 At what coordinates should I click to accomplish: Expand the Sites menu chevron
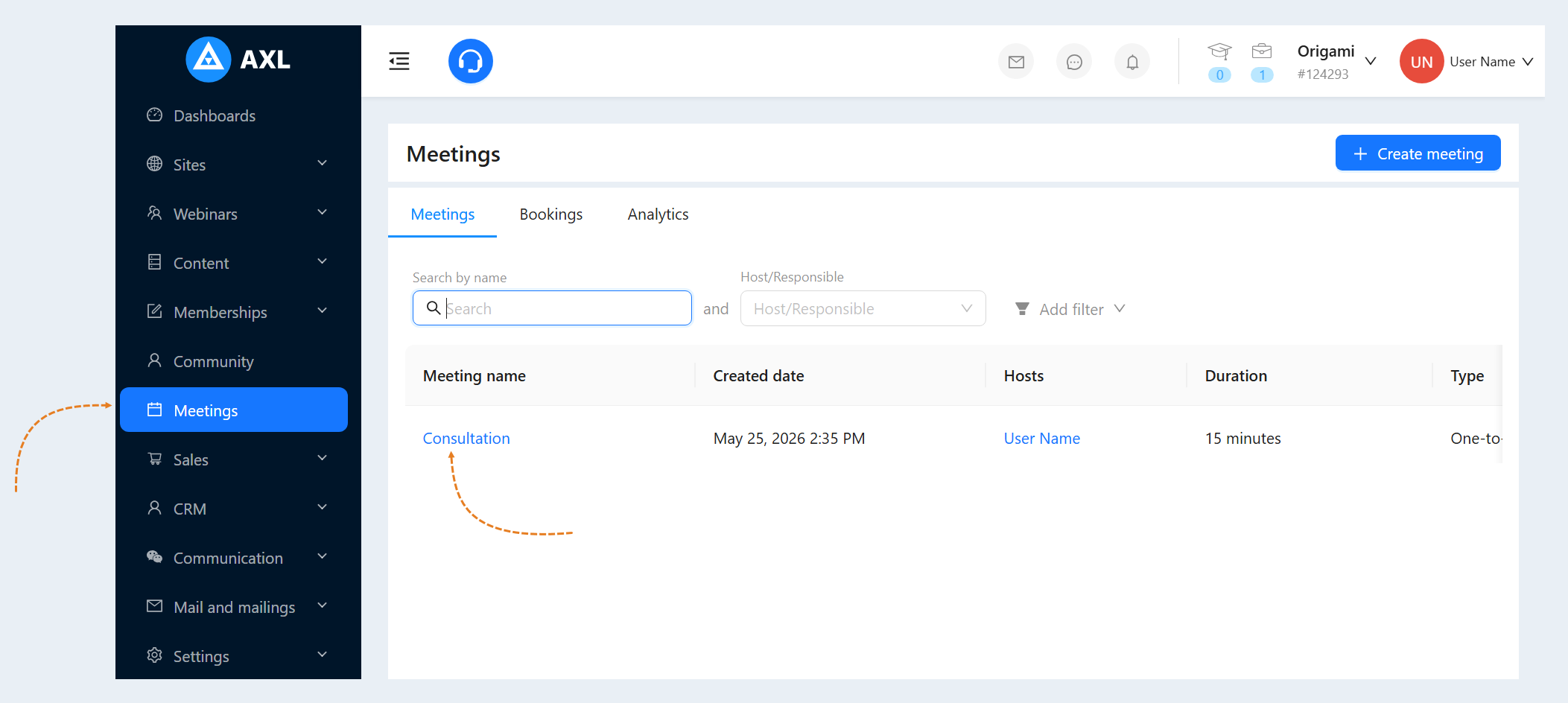pos(323,163)
